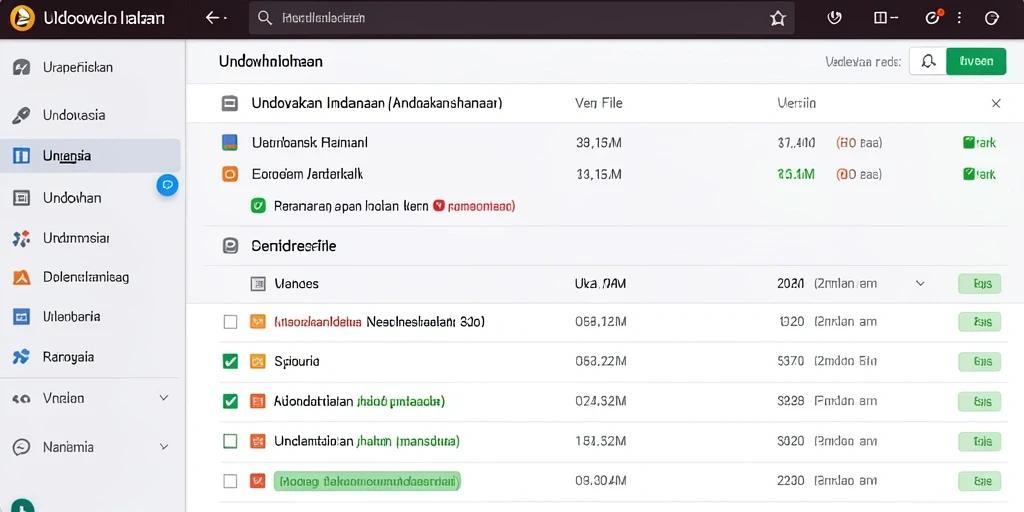The height and width of the screenshot is (512, 1024).
Task: Click the red-orange icon beside Adondattiatan
Action: point(258,401)
